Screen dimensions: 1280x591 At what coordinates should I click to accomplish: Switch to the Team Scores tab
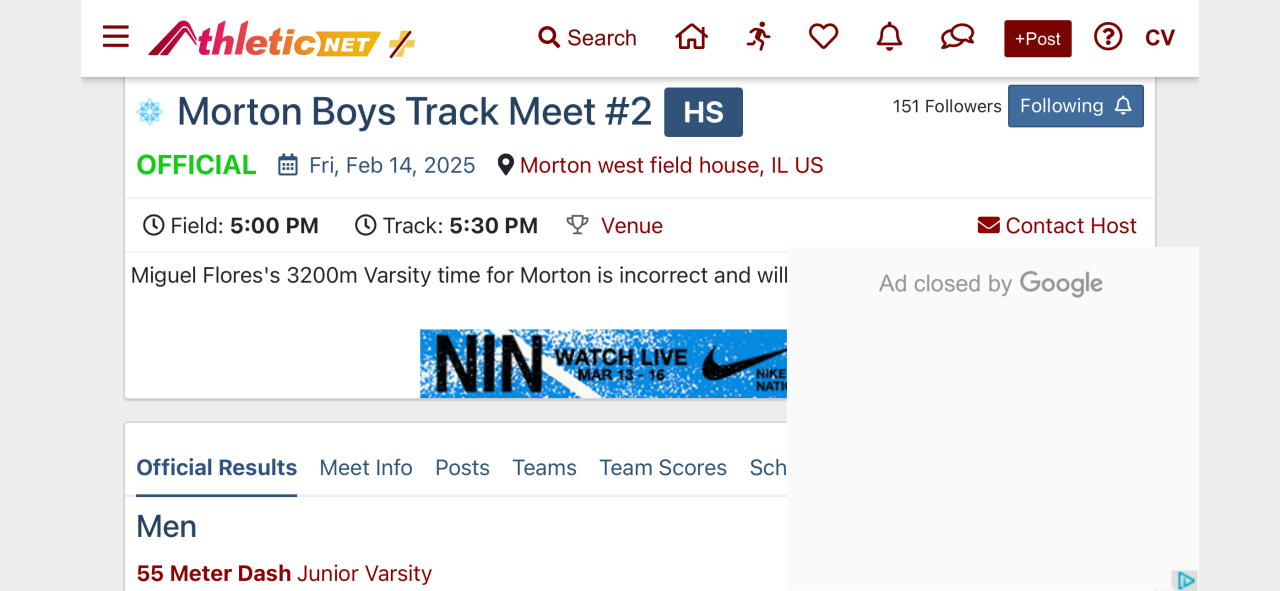point(663,468)
